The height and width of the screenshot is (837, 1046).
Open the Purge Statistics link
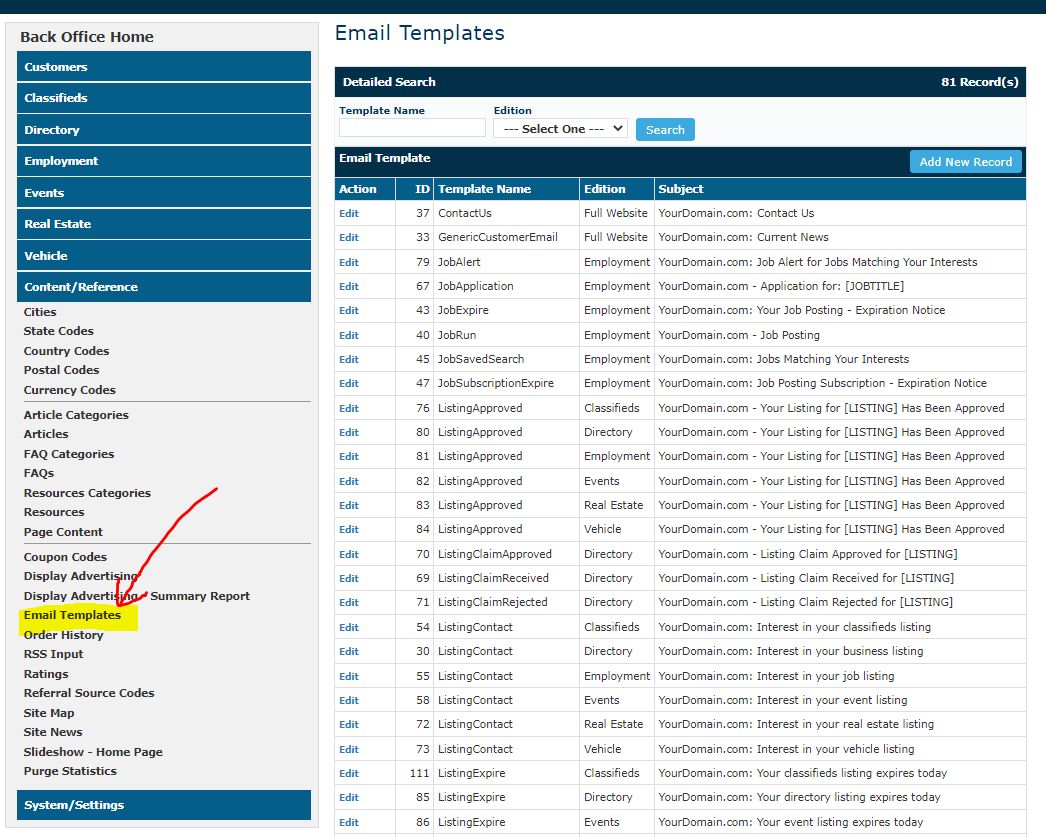(70, 771)
